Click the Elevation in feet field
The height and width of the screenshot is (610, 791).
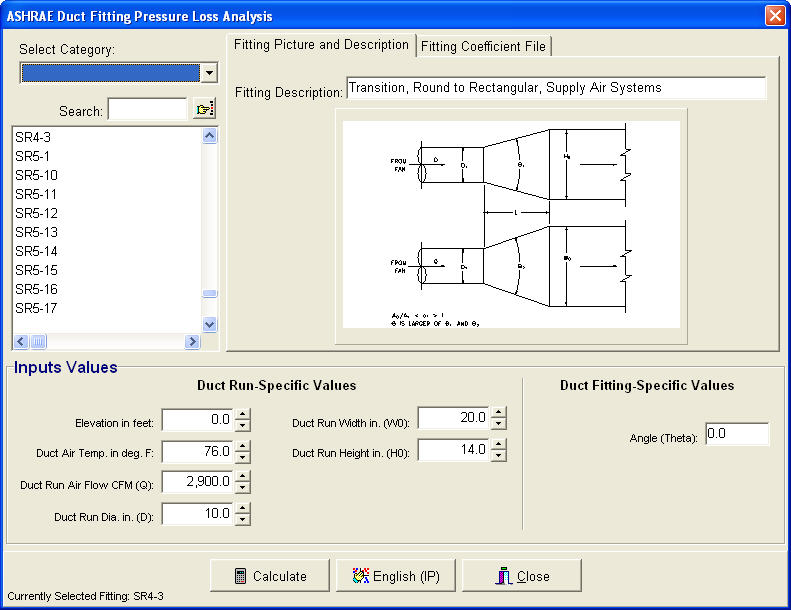[197, 420]
